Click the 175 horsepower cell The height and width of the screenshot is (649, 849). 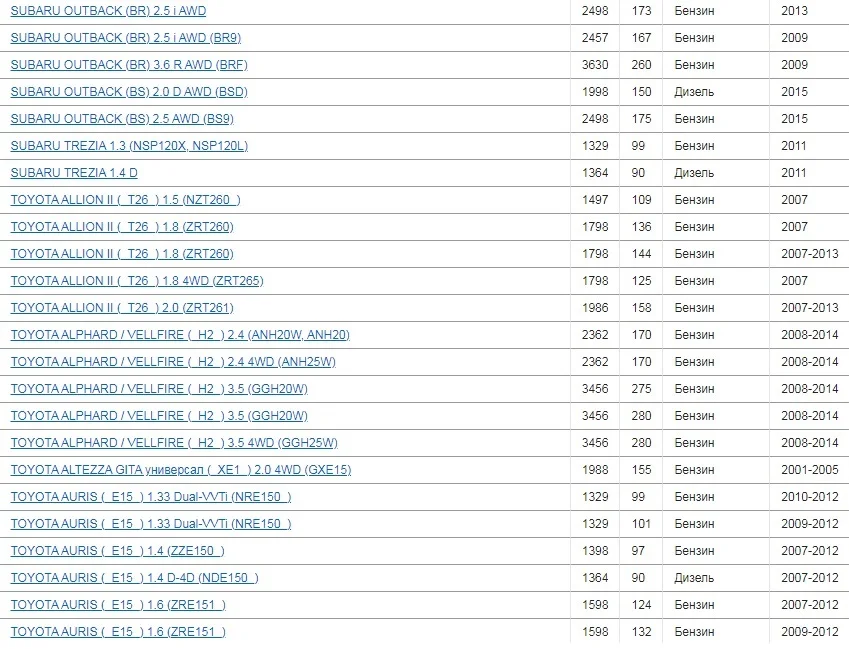coord(641,119)
